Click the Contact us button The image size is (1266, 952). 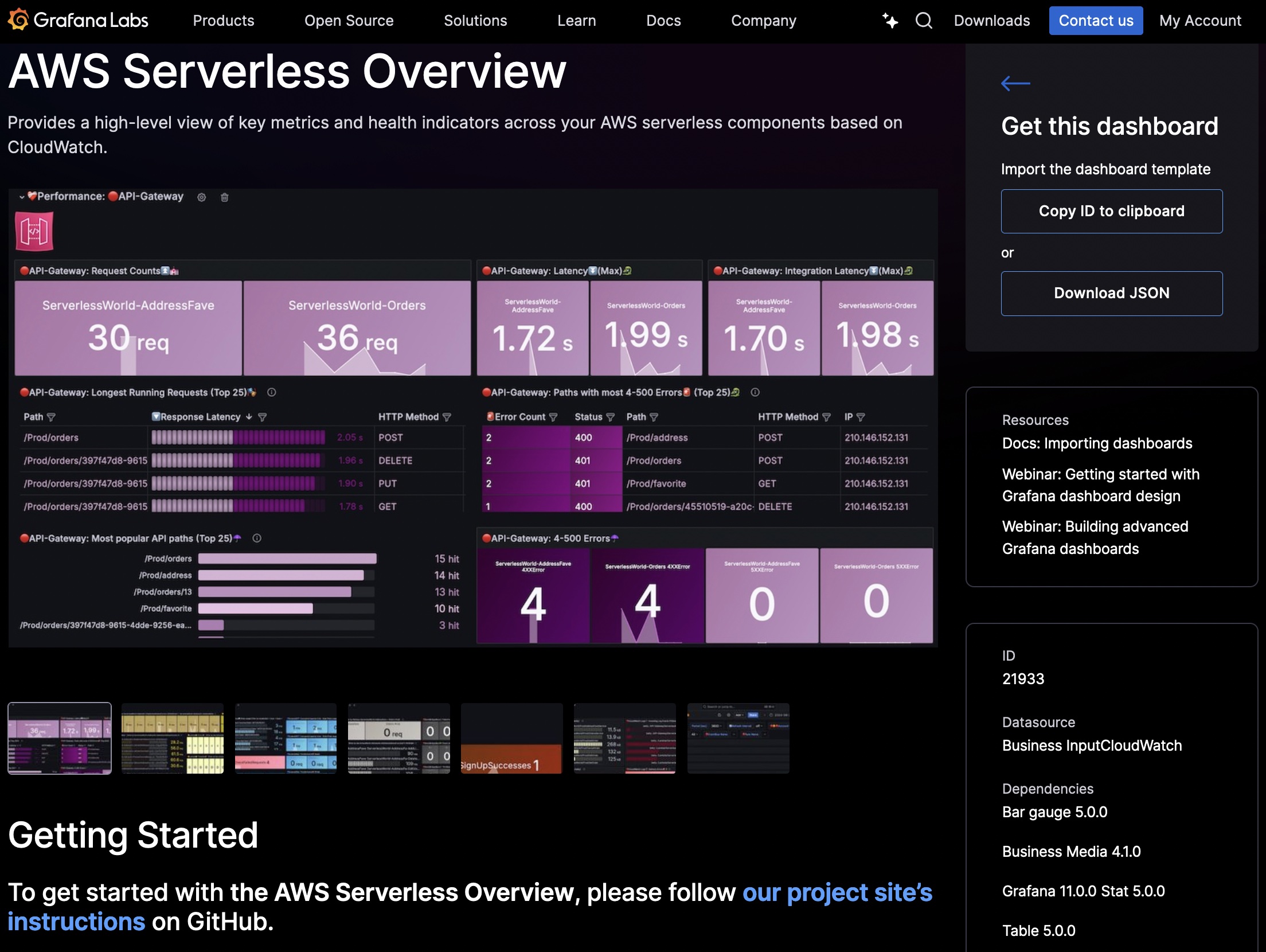click(x=1096, y=21)
